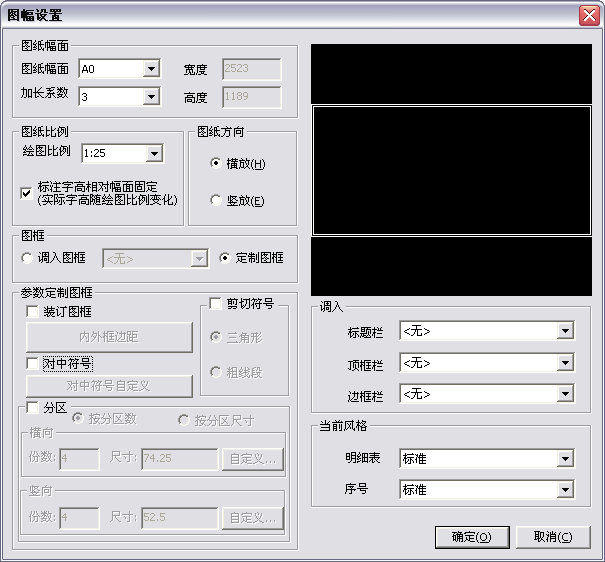Click the drawing sheet preview area

[451, 170]
